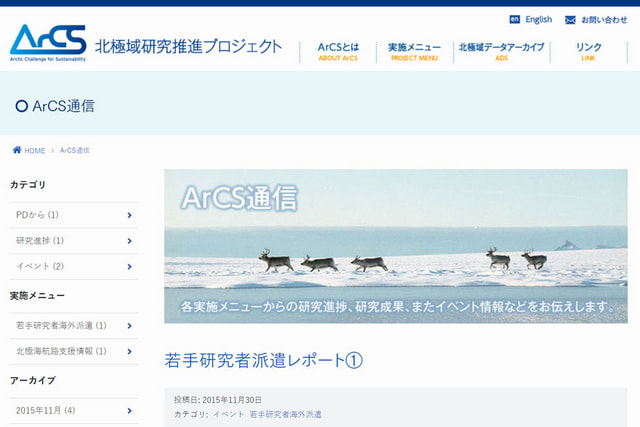The image size is (640, 427).
Task: Open the 2015年11月 (4) archive
Action: pos(45,410)
